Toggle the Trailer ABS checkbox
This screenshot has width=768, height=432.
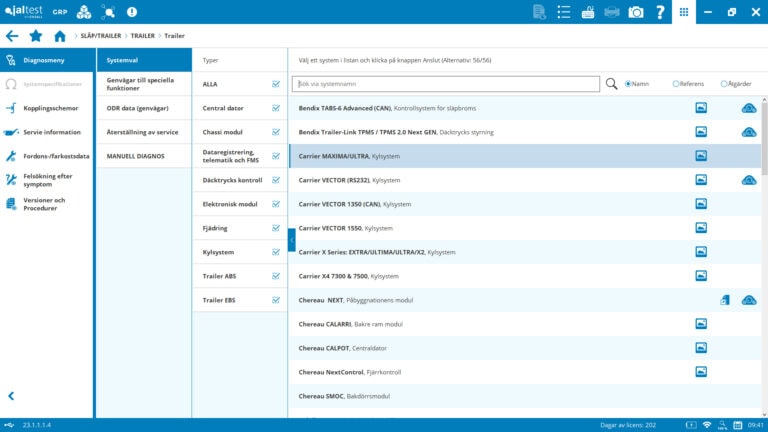[276, 276]
